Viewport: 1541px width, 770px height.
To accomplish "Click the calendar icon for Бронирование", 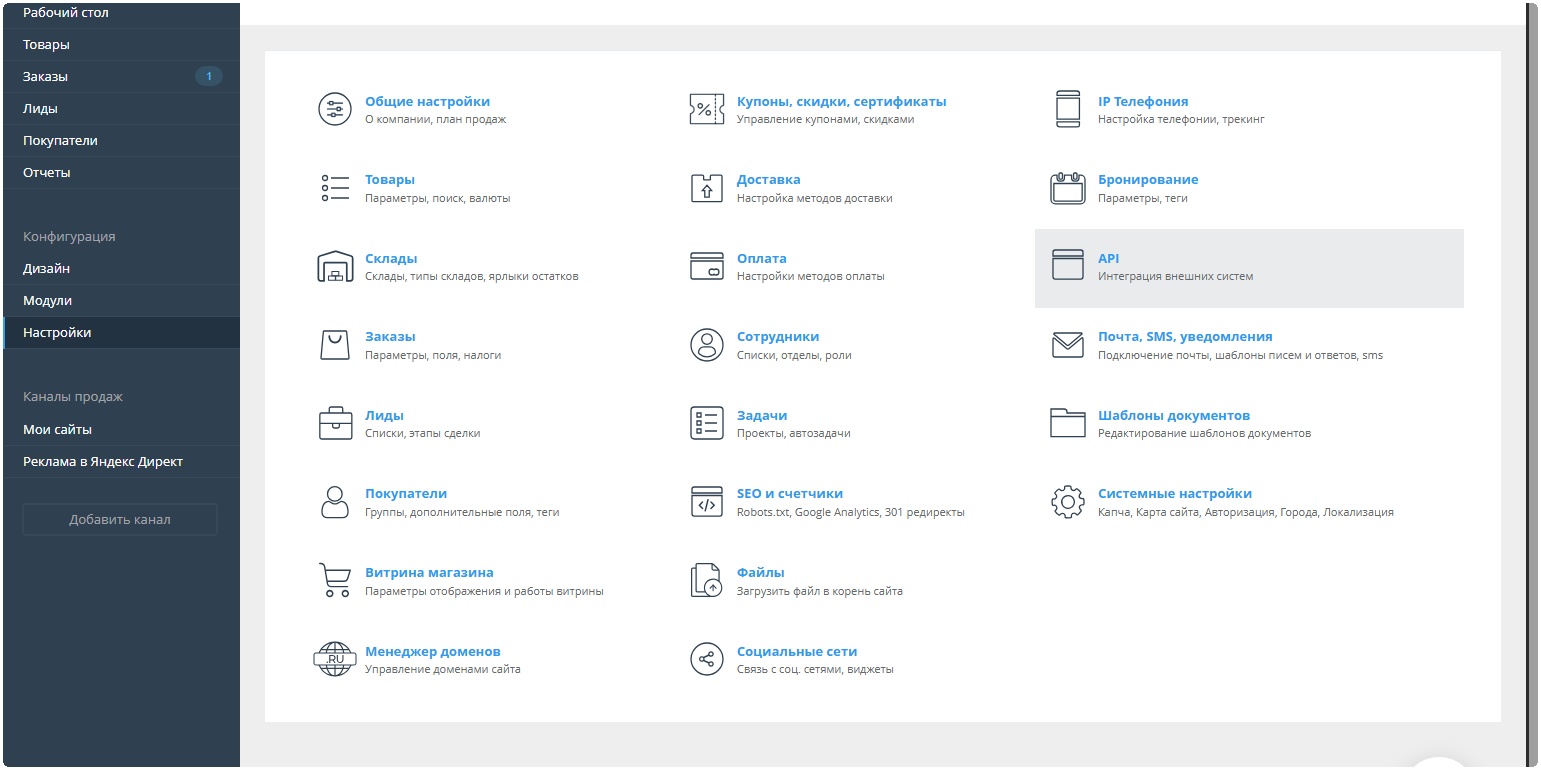I will click(1068, 188).
